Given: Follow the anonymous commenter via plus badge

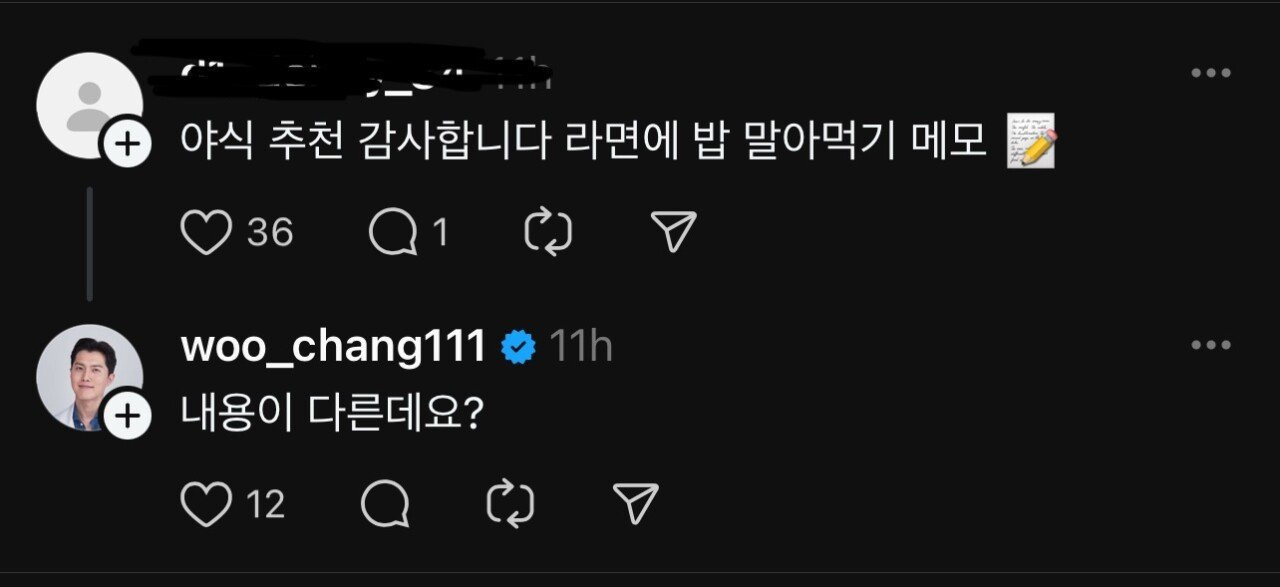Looking at the screenshot, I should [128, 145].
